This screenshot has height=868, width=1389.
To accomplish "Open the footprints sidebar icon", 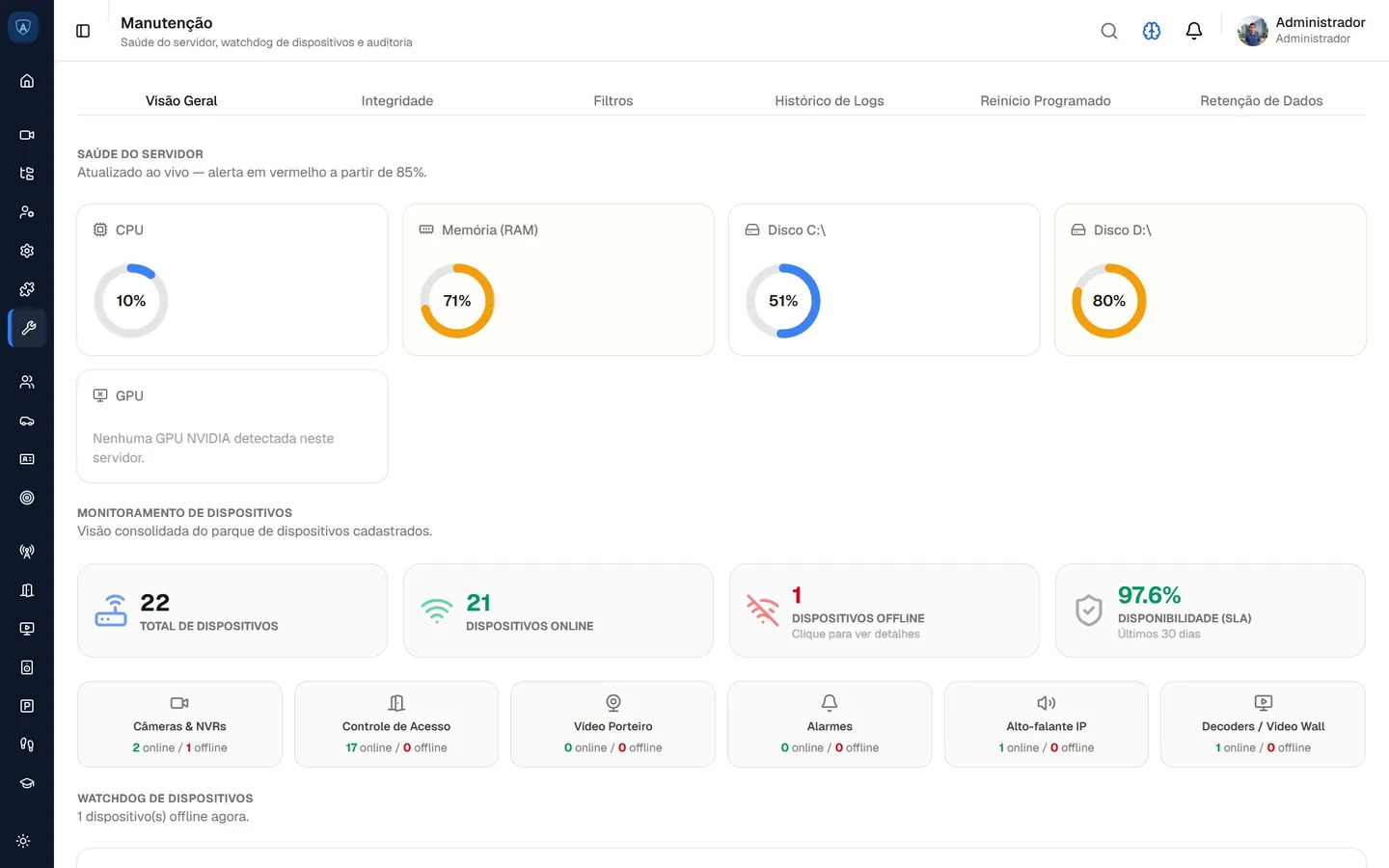I will [x=27, y=745].
